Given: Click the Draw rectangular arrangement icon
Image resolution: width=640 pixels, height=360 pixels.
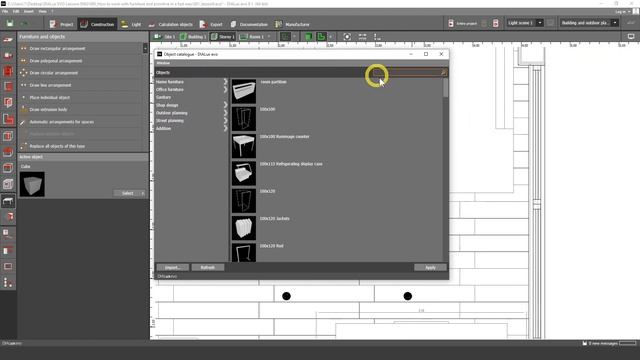Looking at the screenshot, I should point(24,49).
